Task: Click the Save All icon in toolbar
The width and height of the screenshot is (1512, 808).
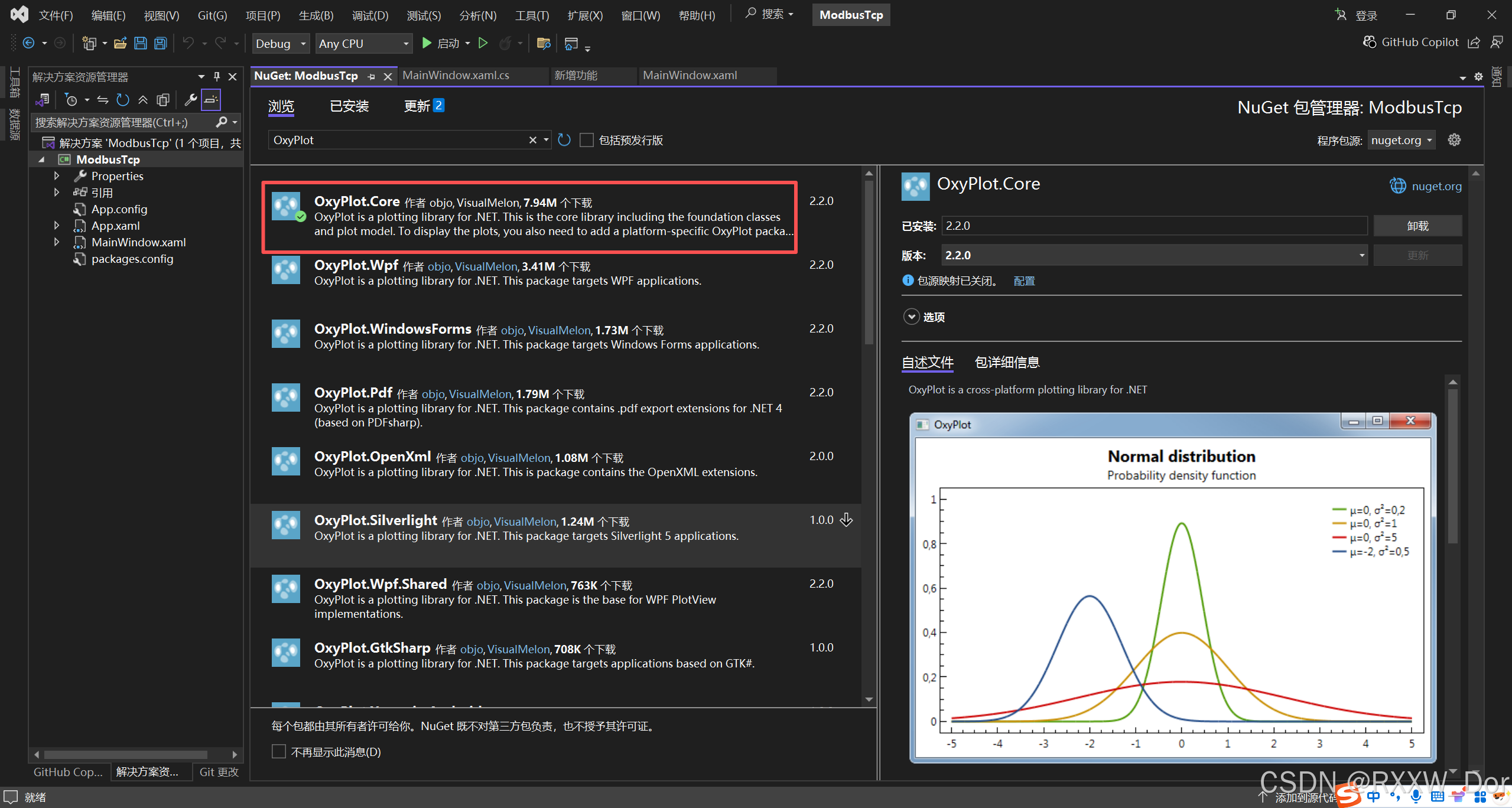Action: tap(161, 43)
